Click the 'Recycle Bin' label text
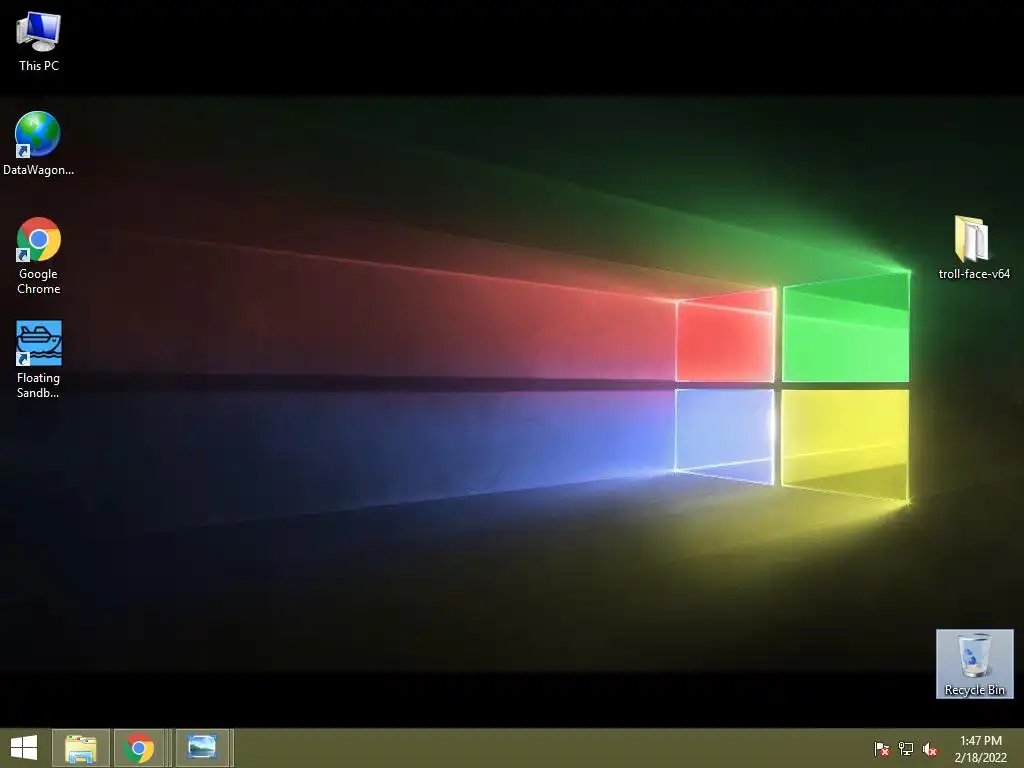This screenshot has width=1024, height=768. pos(974,690)
